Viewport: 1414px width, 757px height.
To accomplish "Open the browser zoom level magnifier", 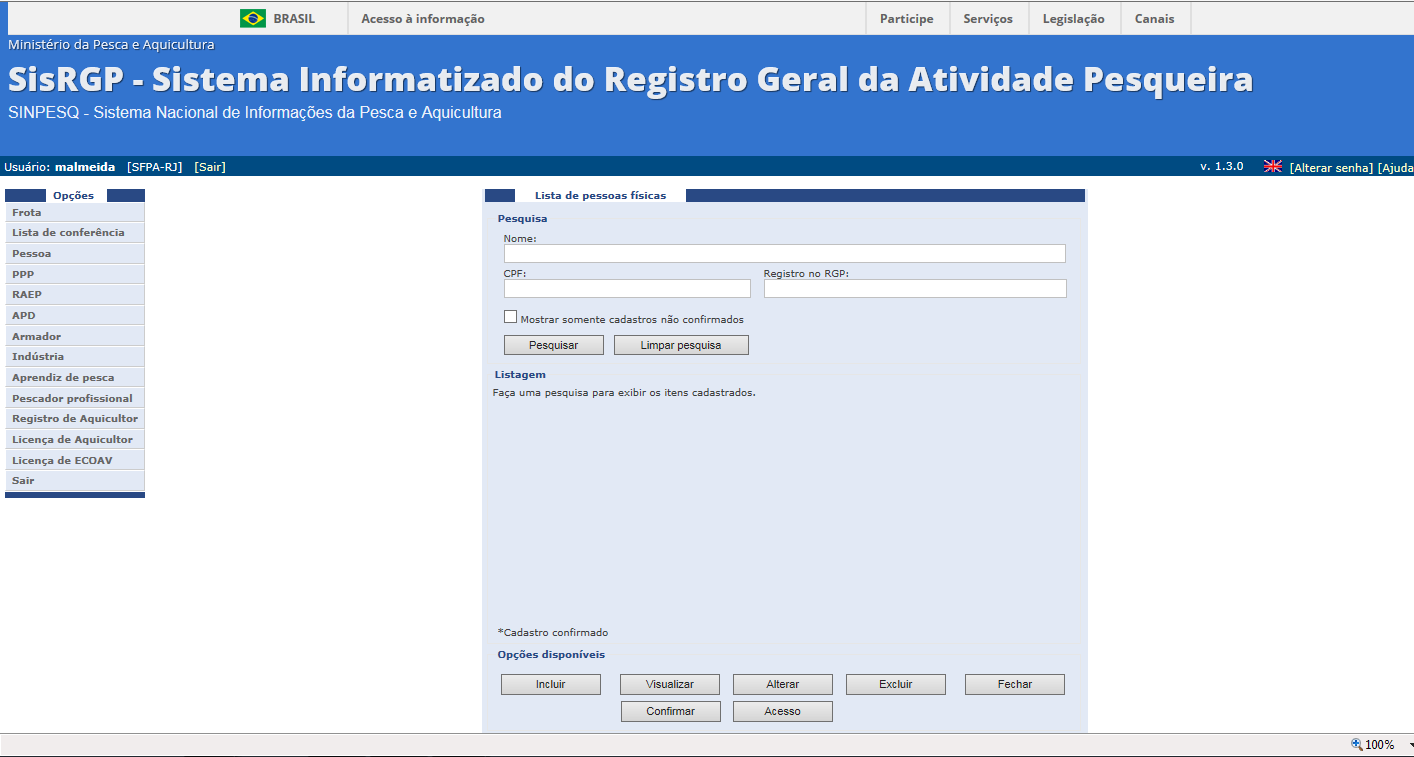I will (1357, 744).
